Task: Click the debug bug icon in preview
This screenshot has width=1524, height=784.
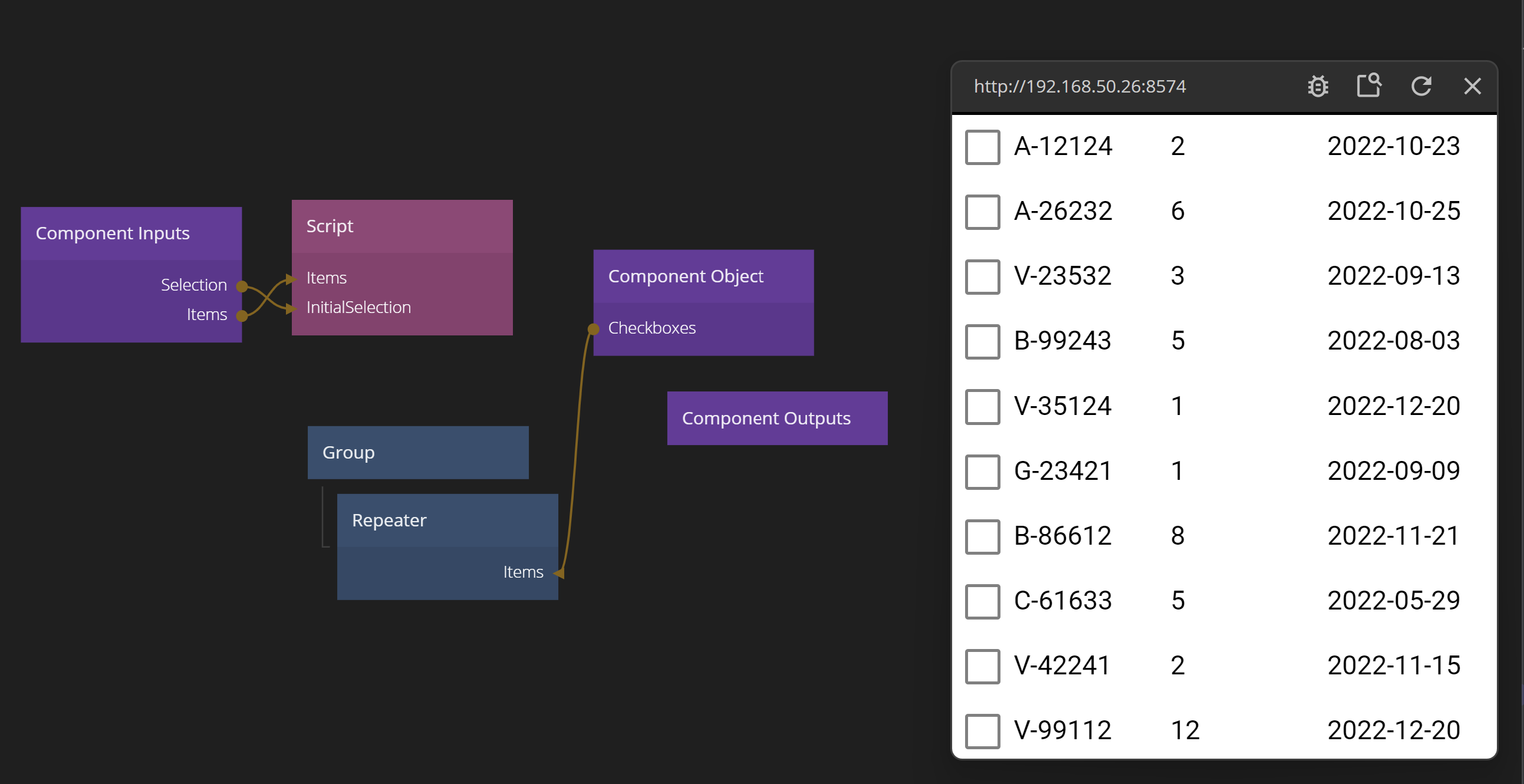Action: point(1318,87)
